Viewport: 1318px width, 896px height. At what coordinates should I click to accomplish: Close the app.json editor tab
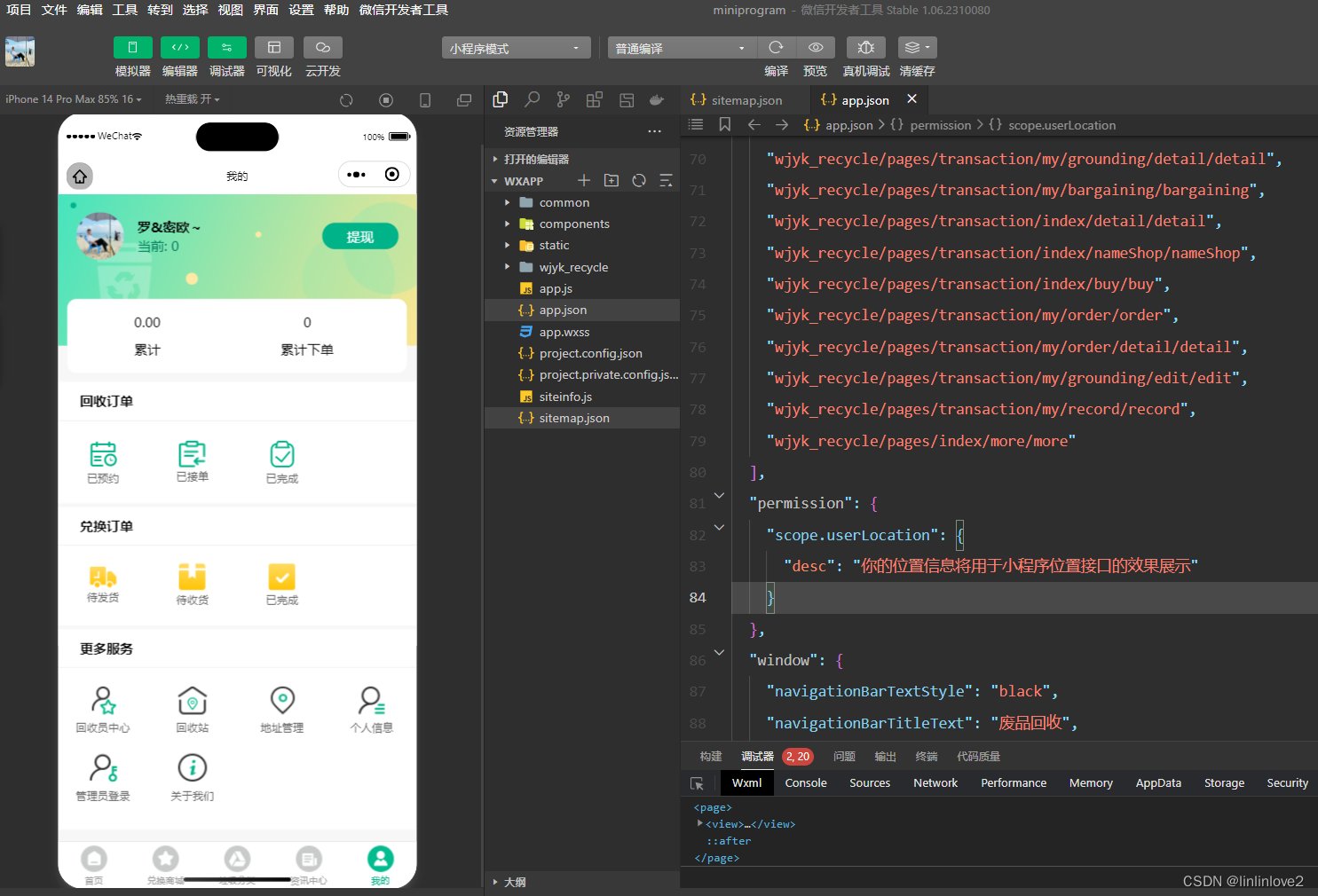click(x=912, y=99)
